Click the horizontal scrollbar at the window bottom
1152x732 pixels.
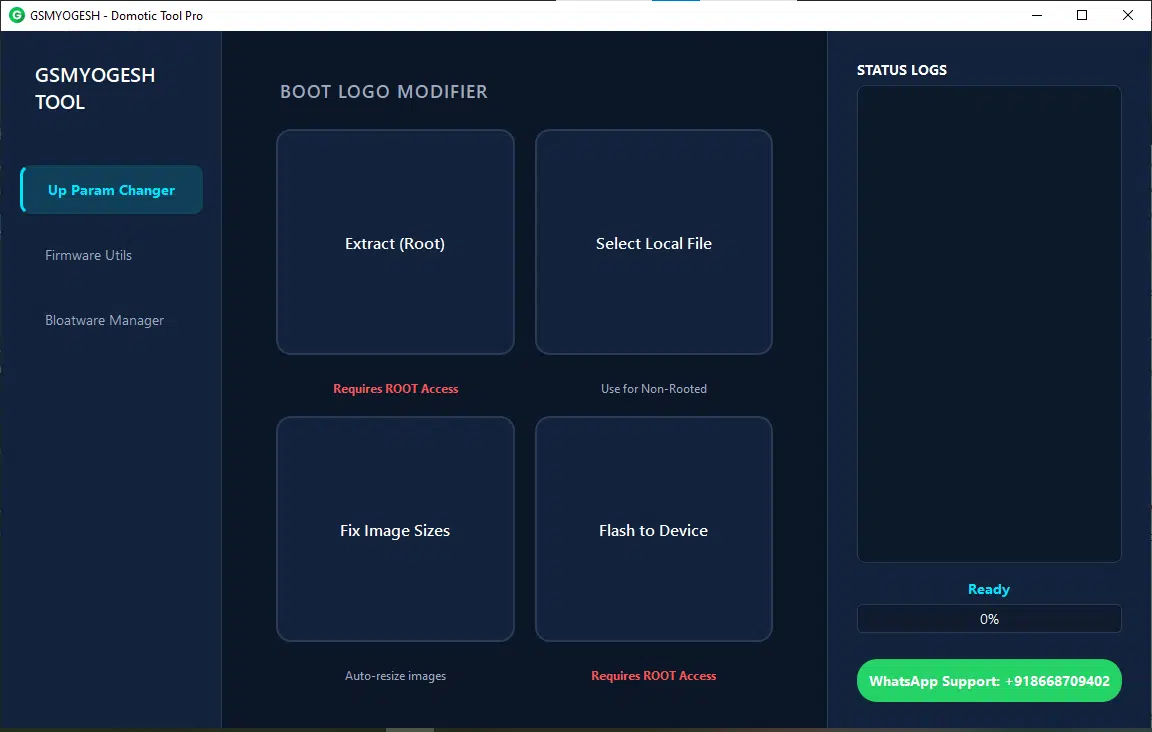pyautogui.click(x=409, y=729)
